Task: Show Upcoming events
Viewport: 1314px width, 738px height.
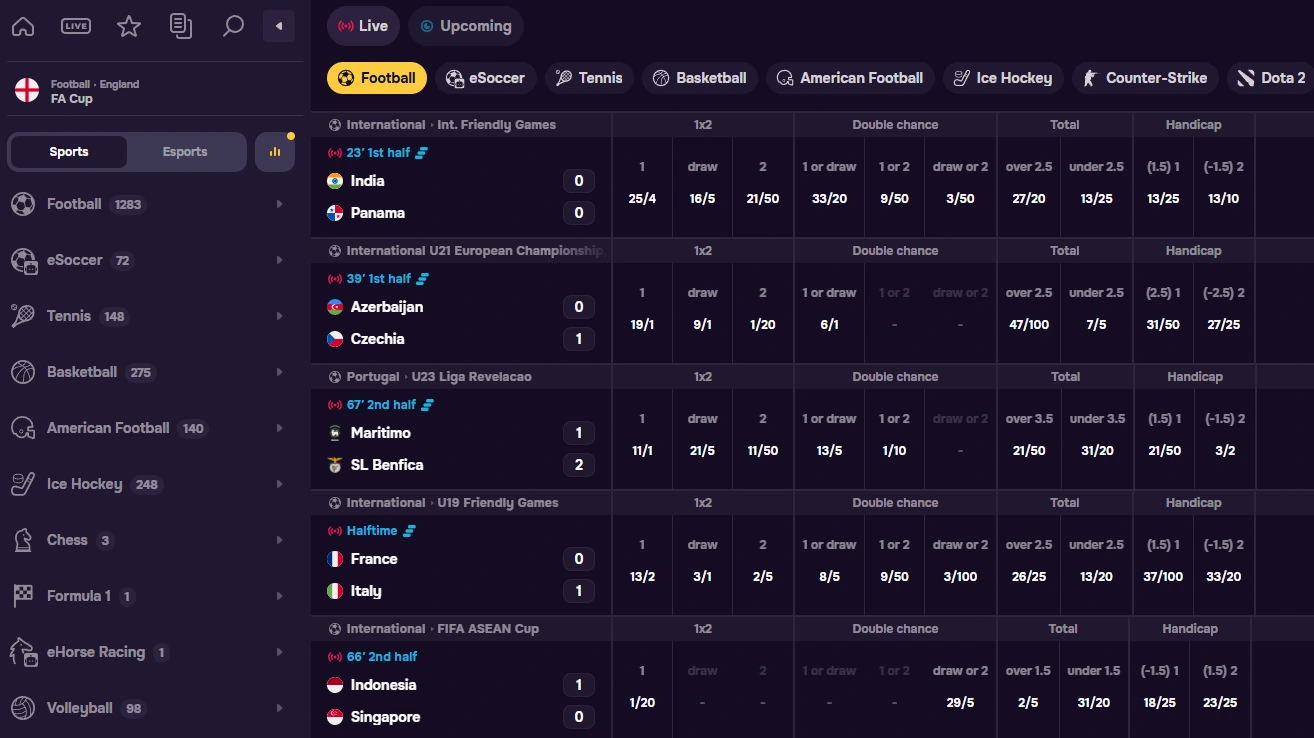Action: point(466,26)
